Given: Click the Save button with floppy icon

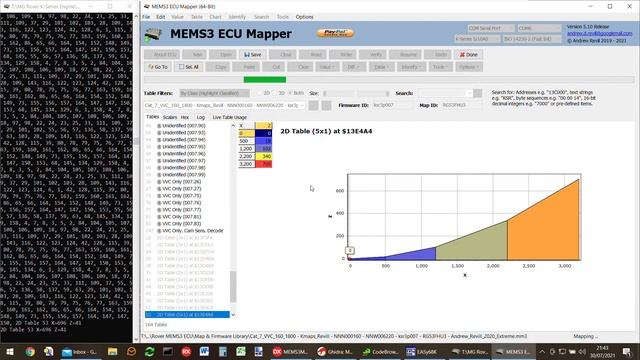Looking at the screenshot, I should click(x=253, y=55).
